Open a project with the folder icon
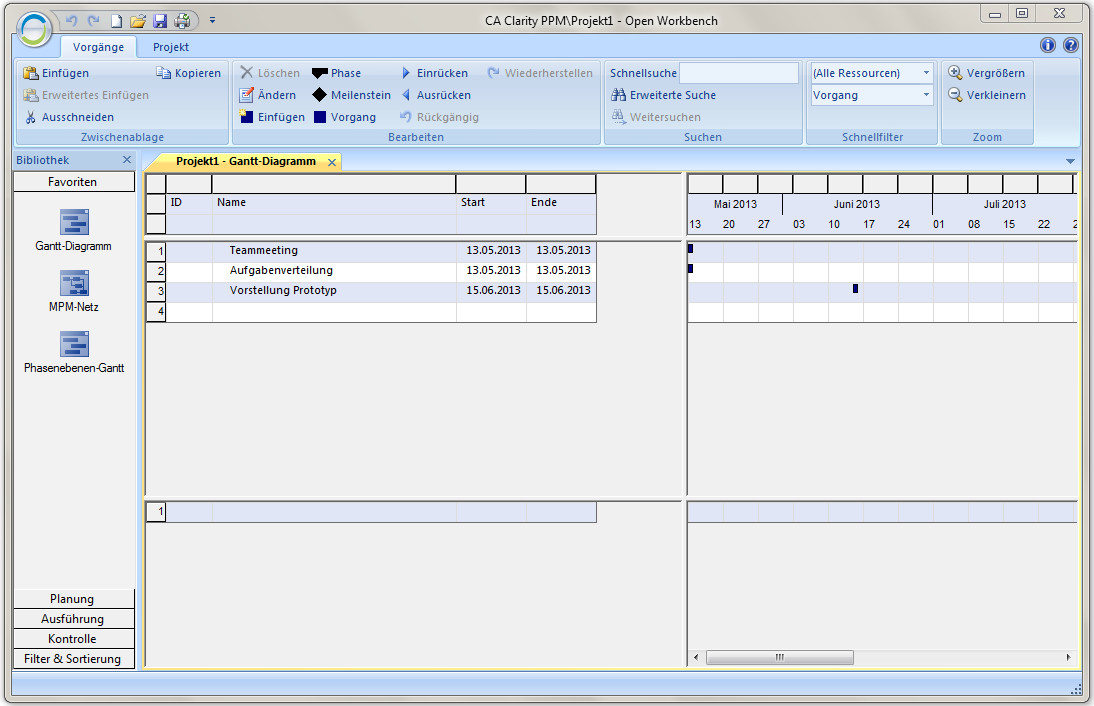Screen dimensions: 1094x706 coord(138,21)
